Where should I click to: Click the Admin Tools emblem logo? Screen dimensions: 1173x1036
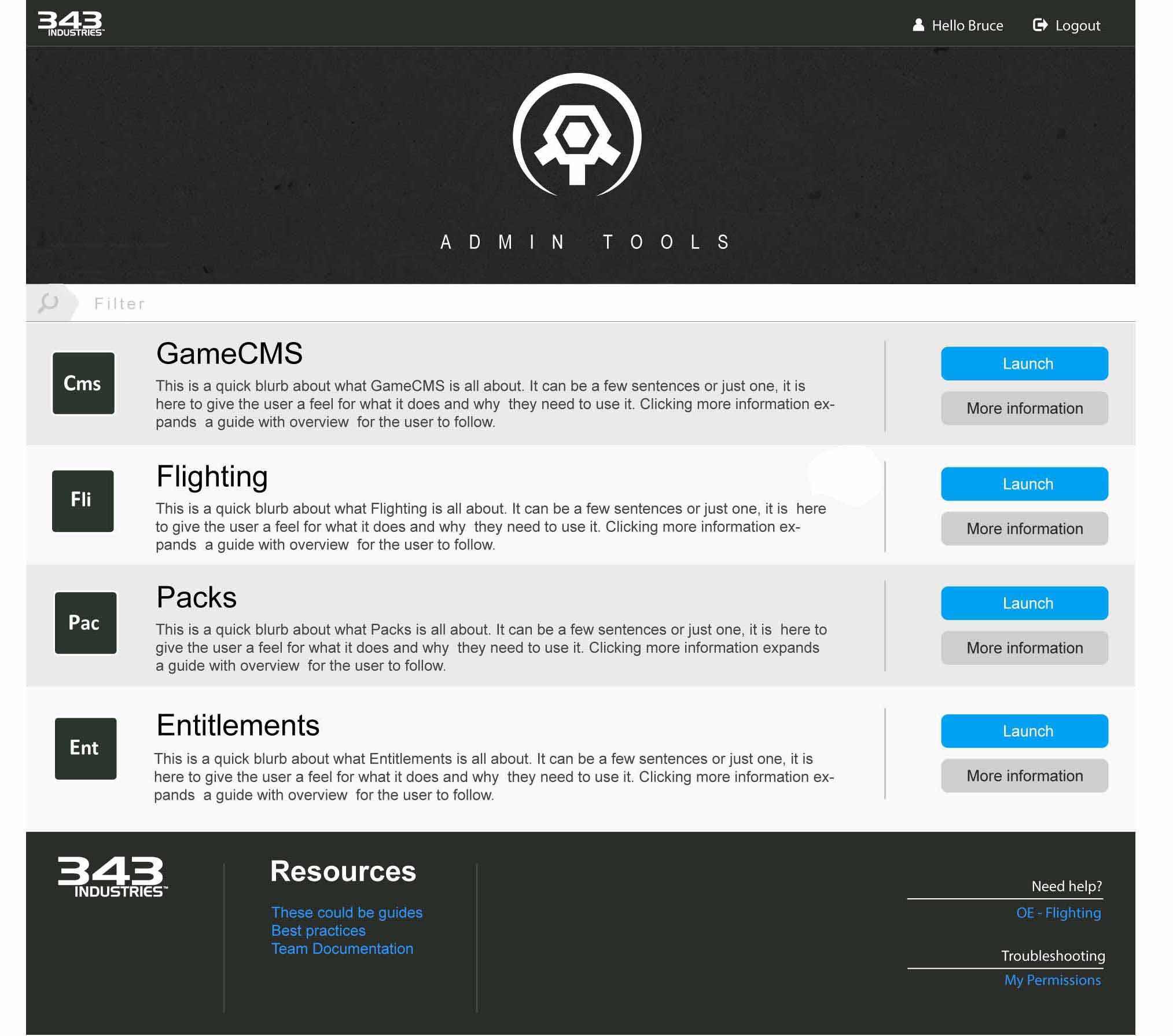[577, 135]
